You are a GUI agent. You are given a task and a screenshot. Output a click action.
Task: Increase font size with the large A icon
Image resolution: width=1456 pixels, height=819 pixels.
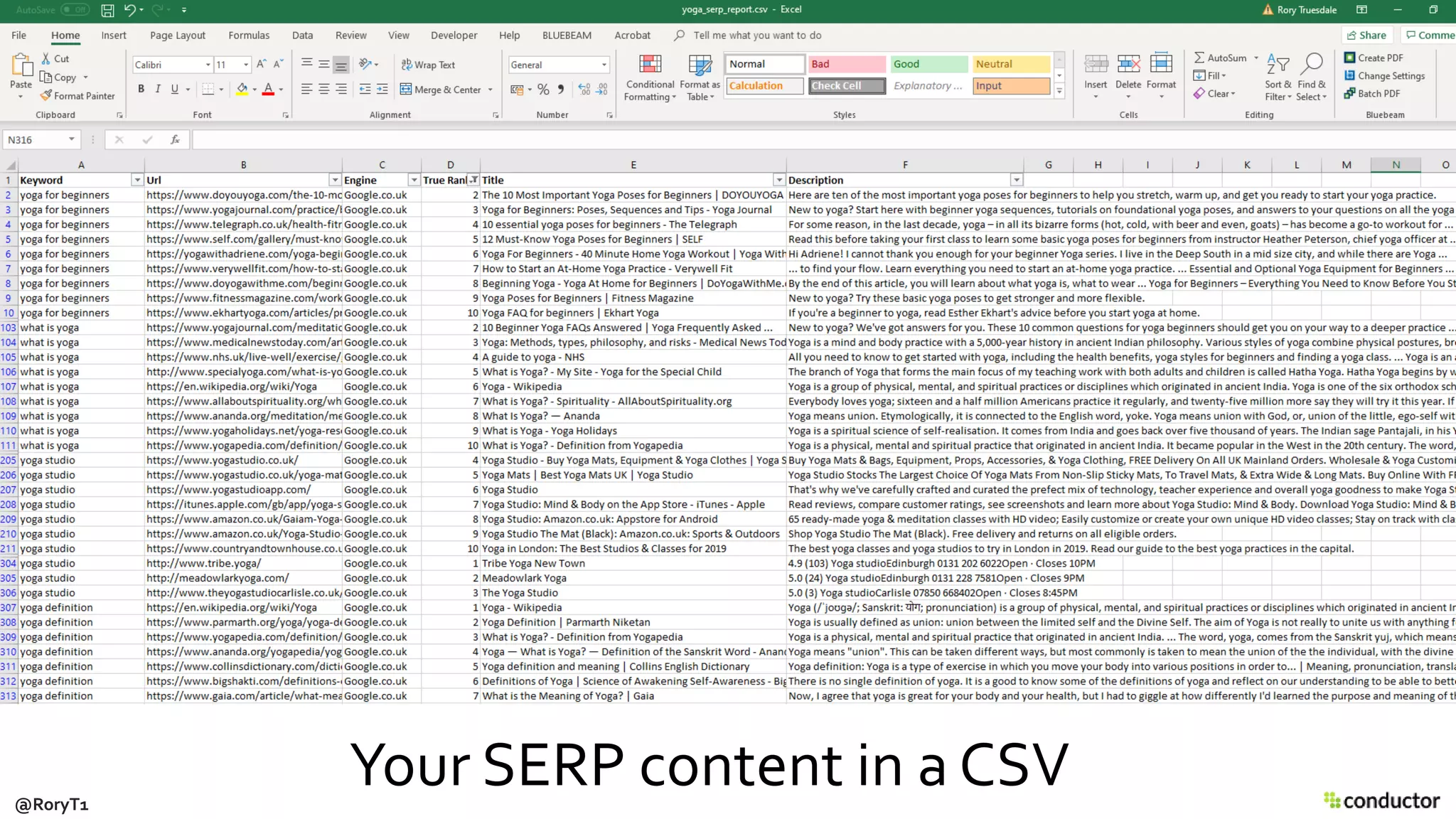pyautogui.click(x=261, y=64)
